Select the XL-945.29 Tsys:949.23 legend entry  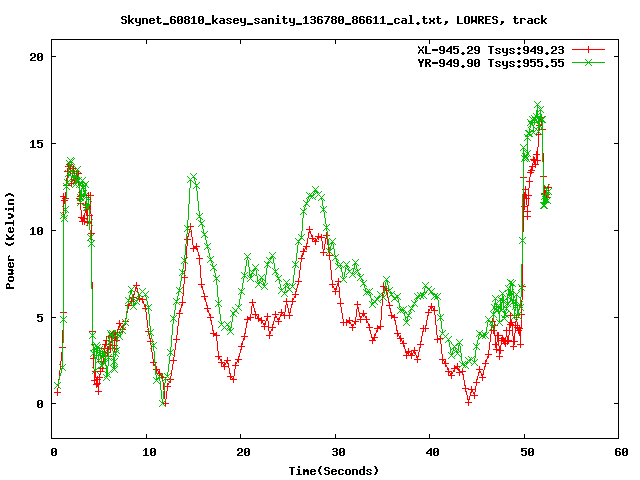coord(491,50)
